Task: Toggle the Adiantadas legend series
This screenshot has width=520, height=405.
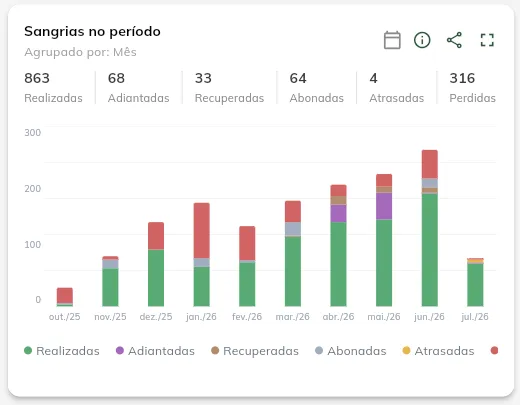Action: click(x=155, y=351)
